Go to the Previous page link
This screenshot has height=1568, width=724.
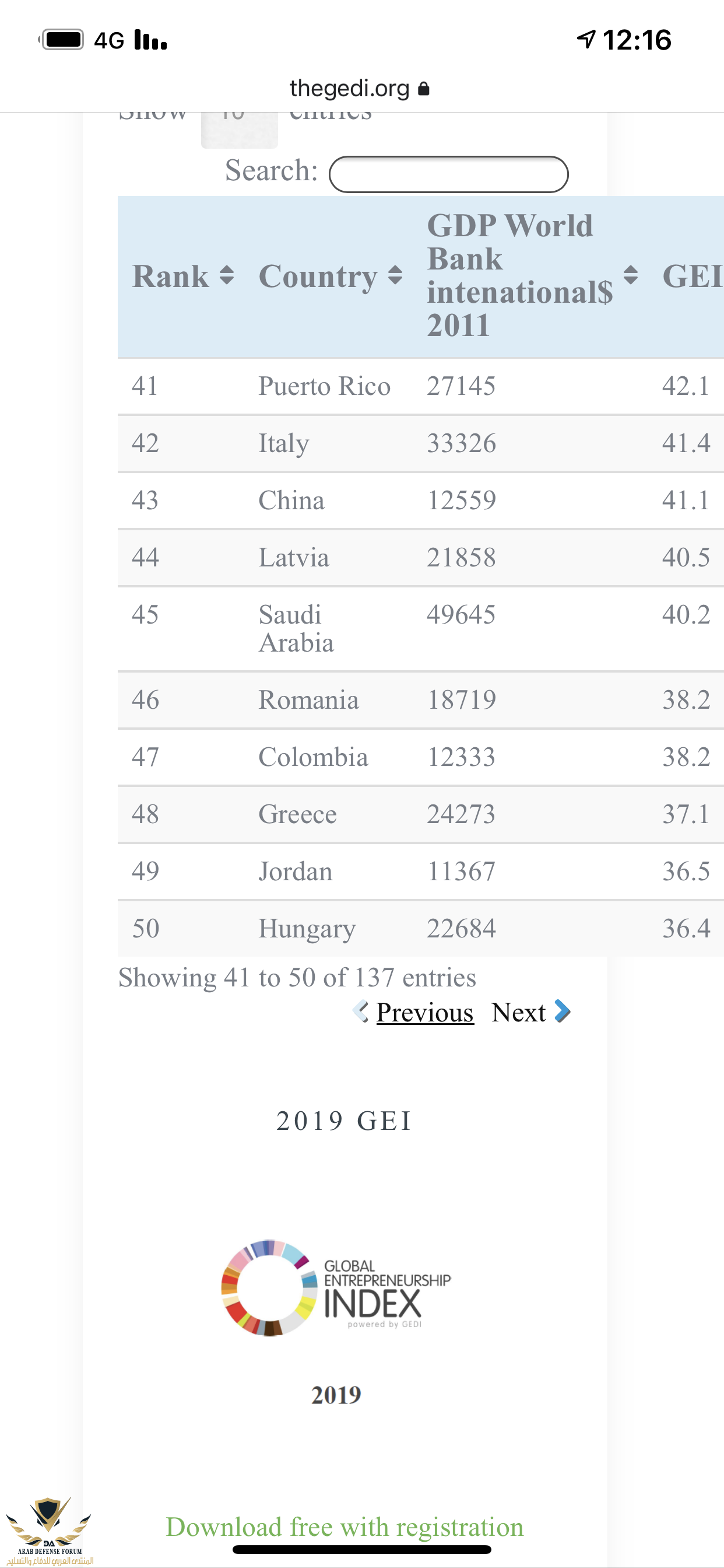[x=425, y=1013]
